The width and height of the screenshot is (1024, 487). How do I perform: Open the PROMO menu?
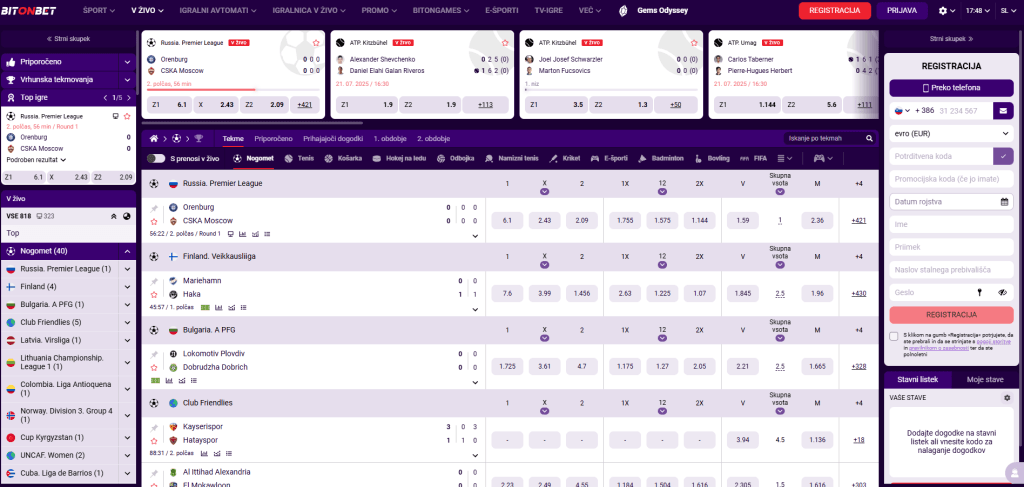tap(379, 10)
